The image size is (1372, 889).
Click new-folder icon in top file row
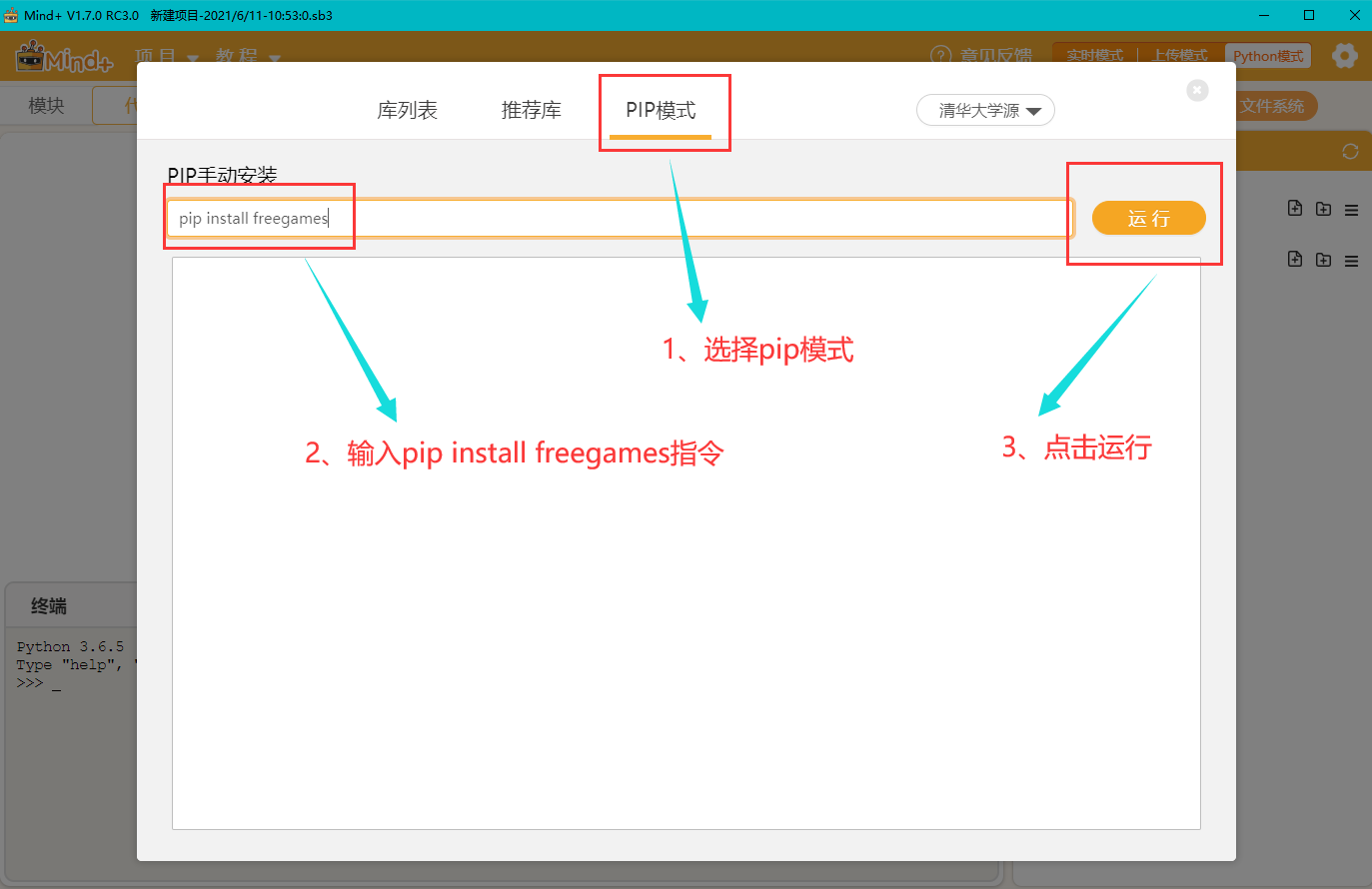(1323, 209)
